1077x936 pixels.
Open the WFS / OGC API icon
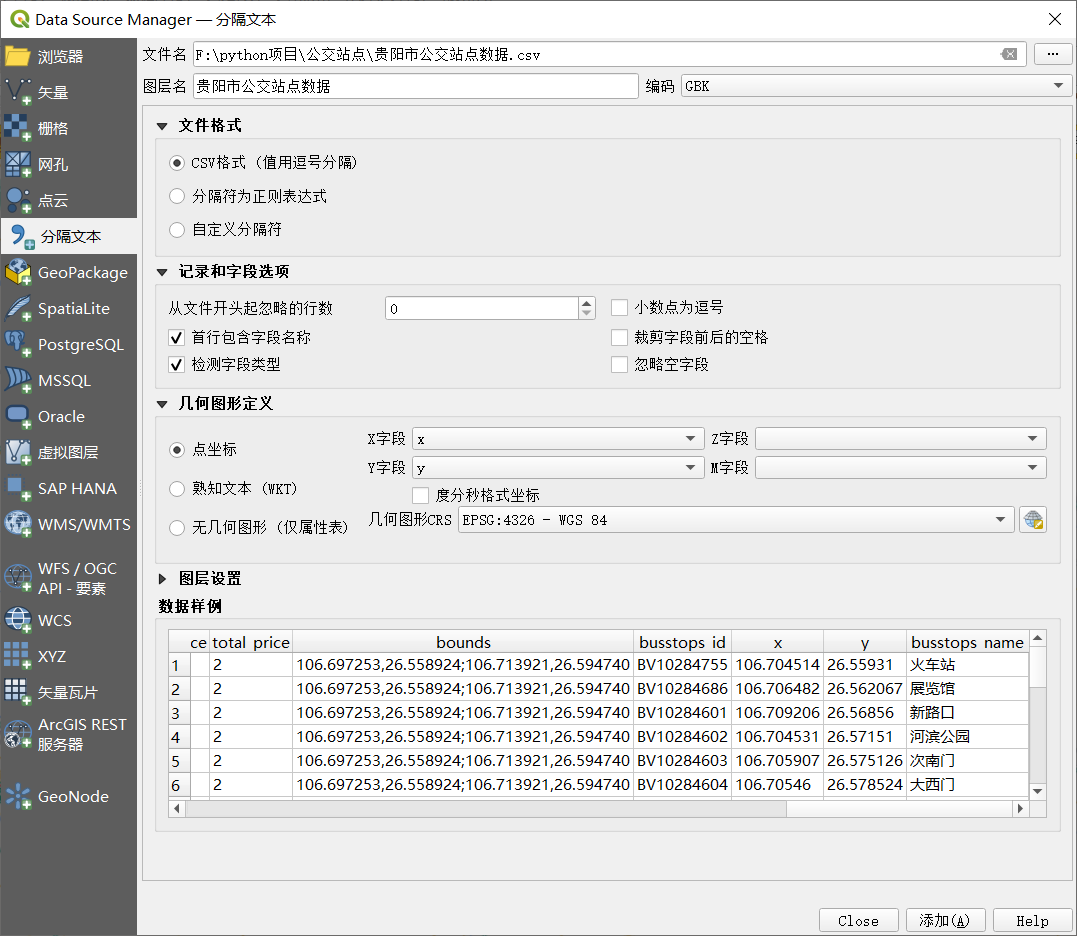click(x=18, y=578)
